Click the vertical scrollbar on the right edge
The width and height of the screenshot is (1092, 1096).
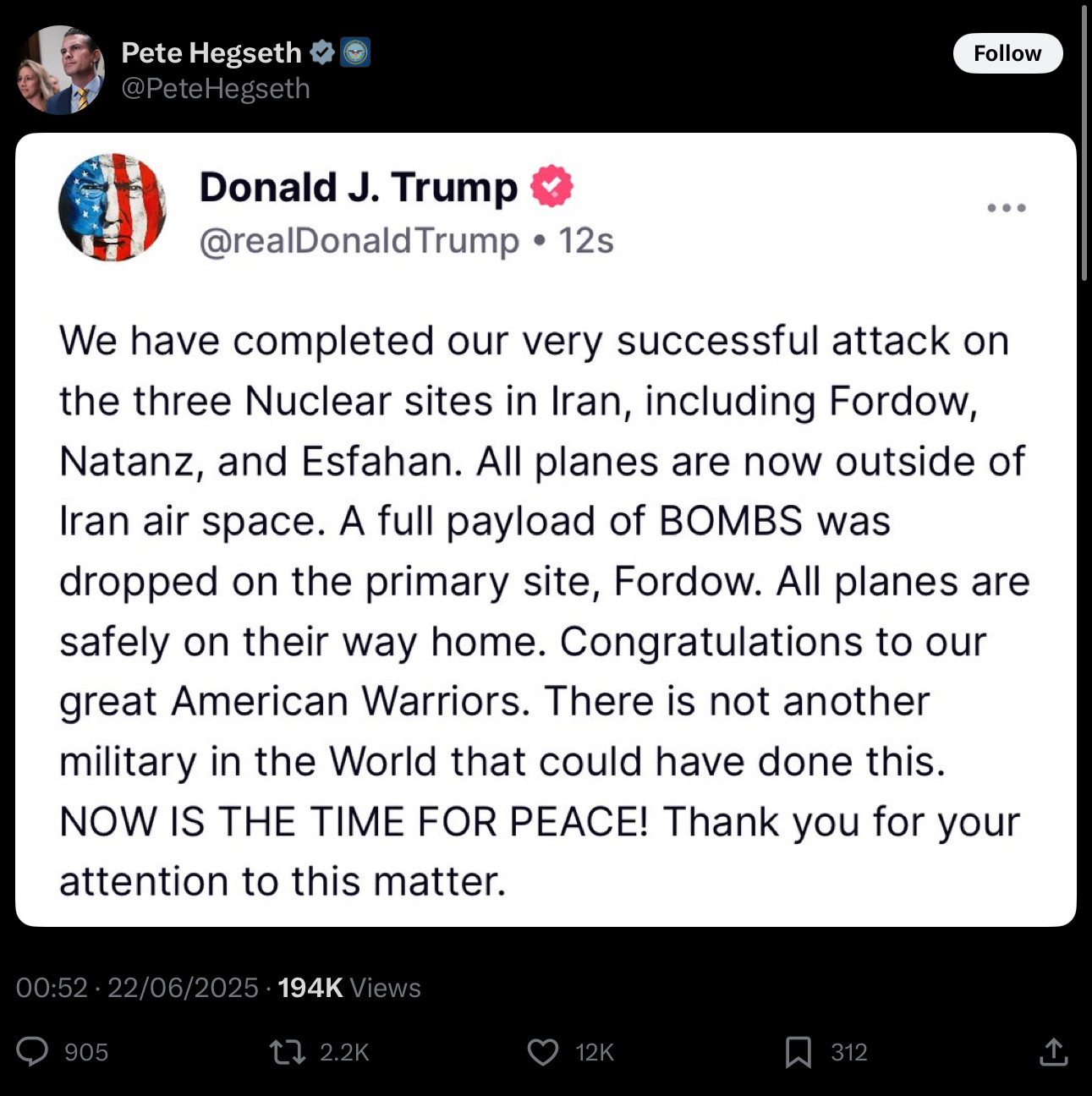1085,144
